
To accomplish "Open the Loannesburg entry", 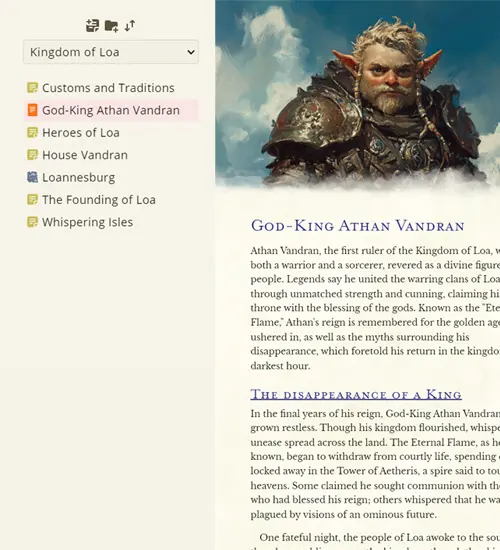I will click(79, 177).
